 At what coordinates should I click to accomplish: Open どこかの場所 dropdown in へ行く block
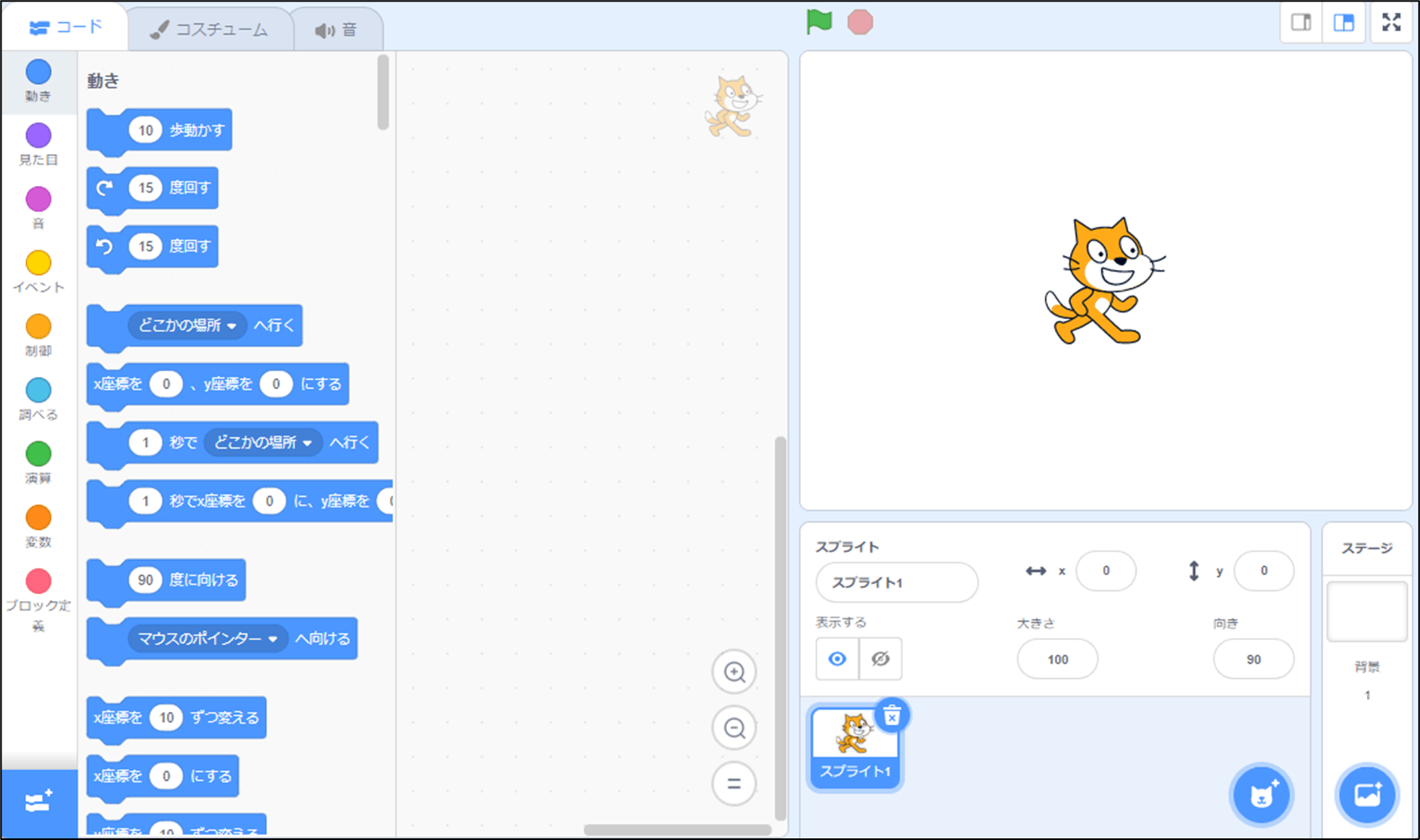pyautogui.click(x=188, y=325)
